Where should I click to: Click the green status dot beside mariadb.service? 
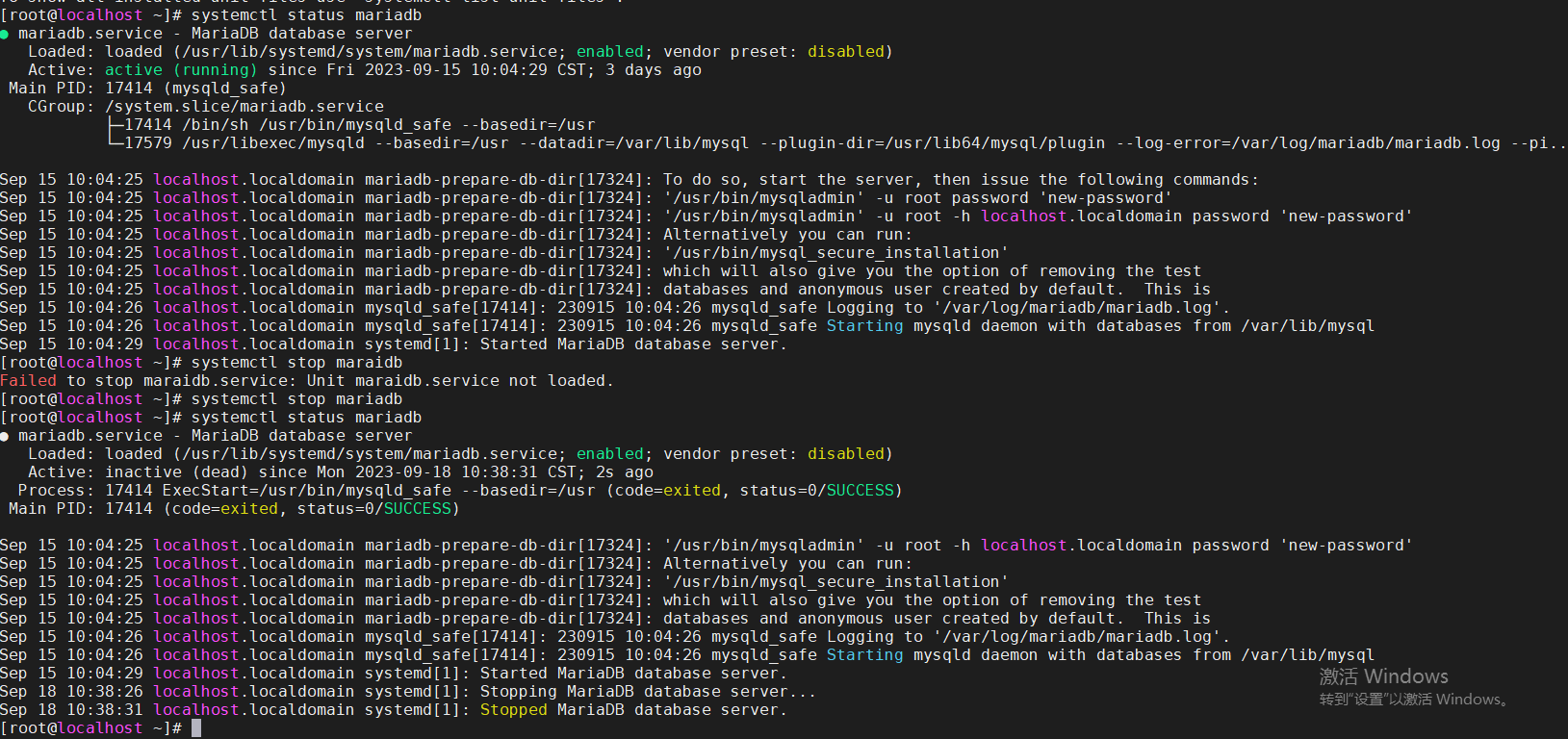pyautogui.click(x=5, y=35)
